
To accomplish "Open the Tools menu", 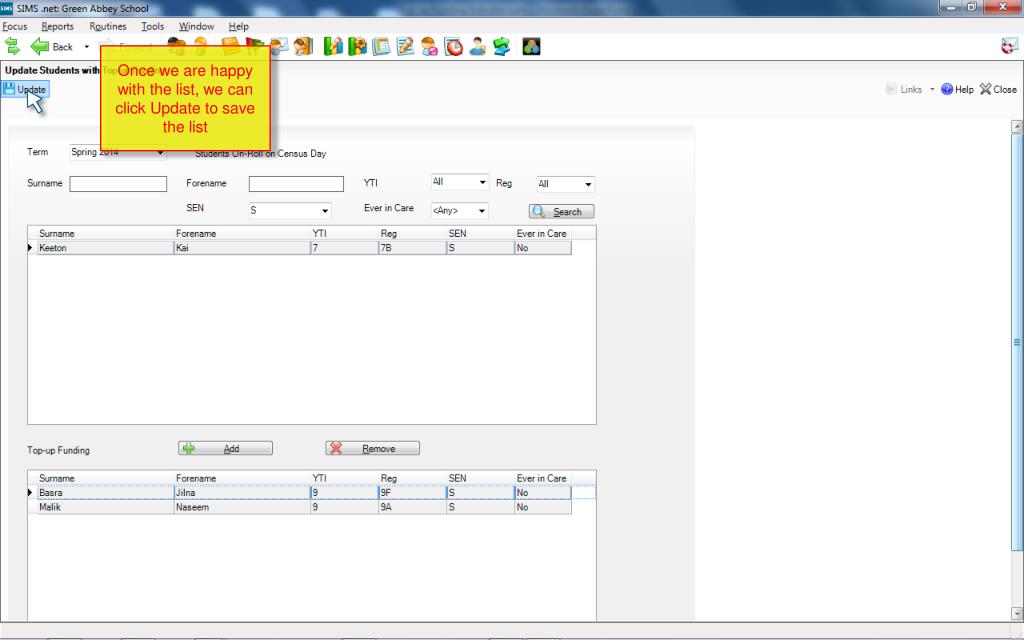I will 152,26.
